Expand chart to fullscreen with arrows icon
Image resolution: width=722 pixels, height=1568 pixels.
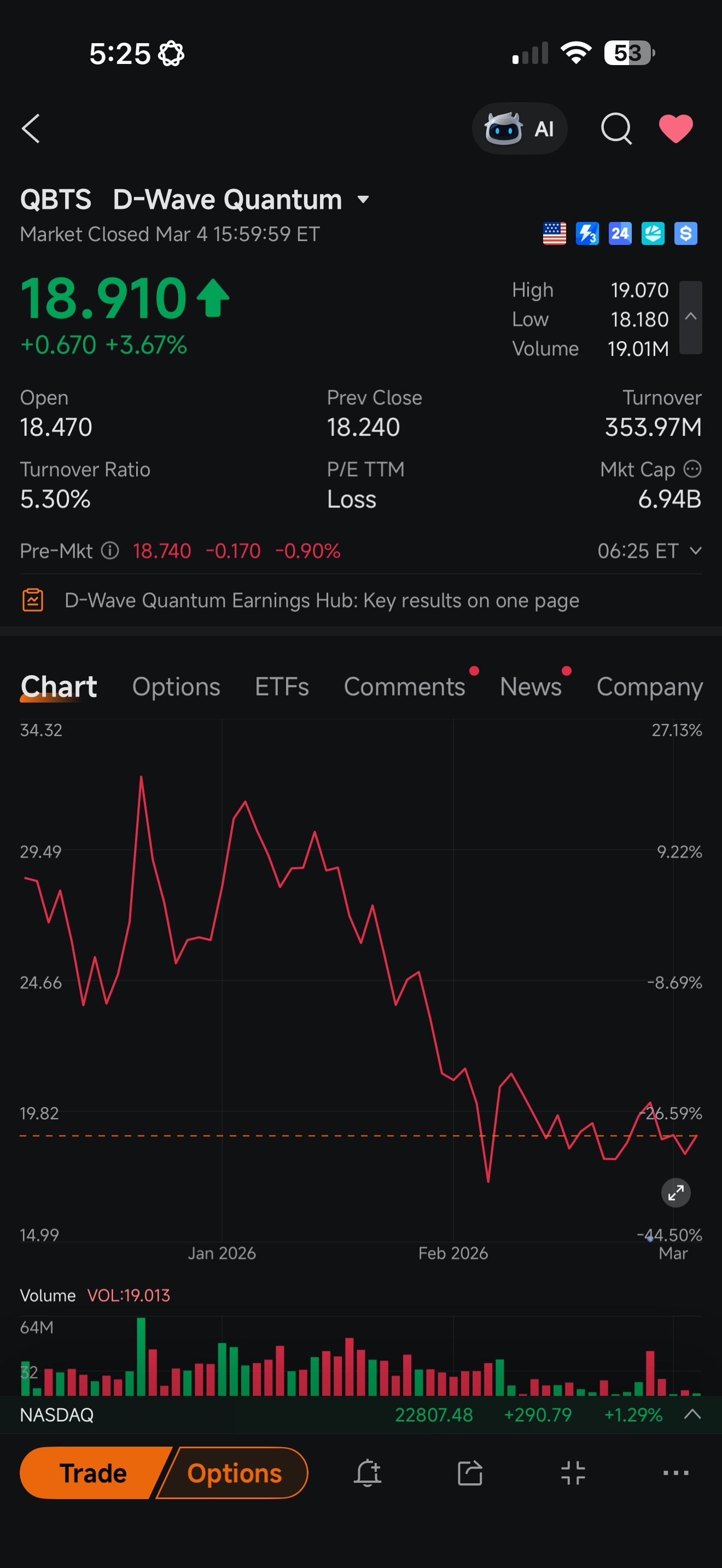(x=676, y=1192)
